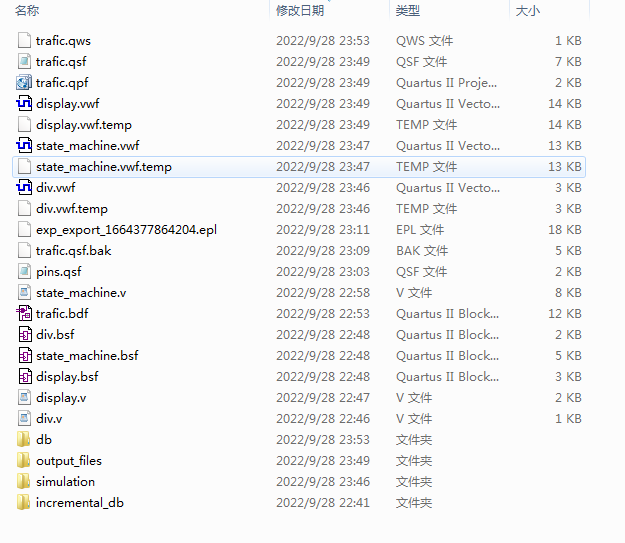
Task: Click the 2022/9/28 23:11 date cell
Action: pyautogui.click(x=323, y=230)
